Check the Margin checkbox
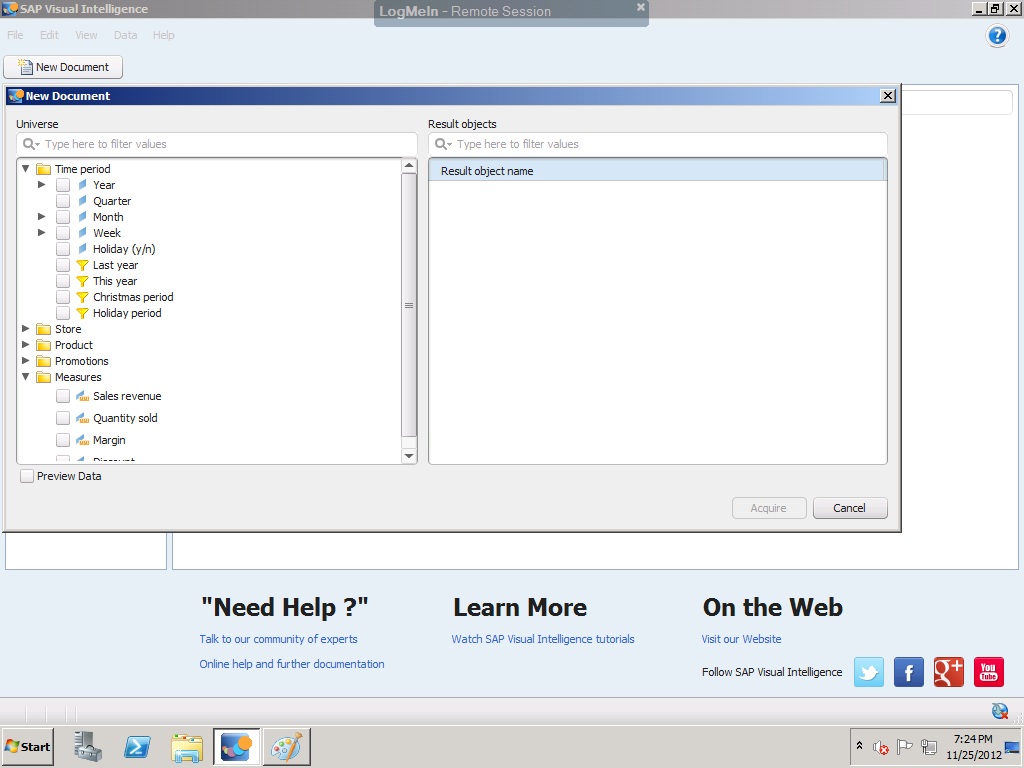The width and height of the screenshot is (1024, 768). click(63, 440)
